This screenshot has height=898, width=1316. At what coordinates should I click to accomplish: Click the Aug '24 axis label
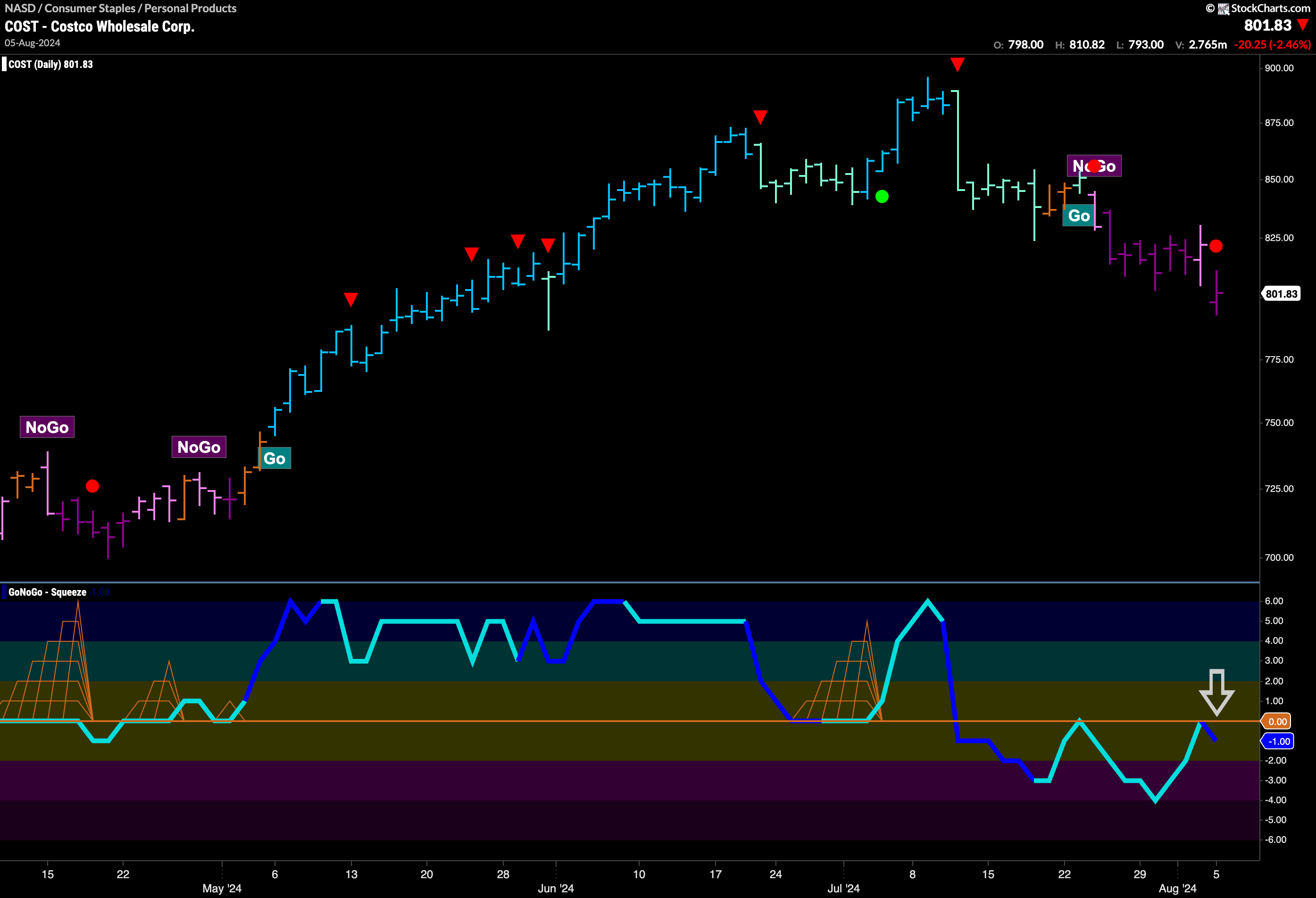click(1177, 889)
